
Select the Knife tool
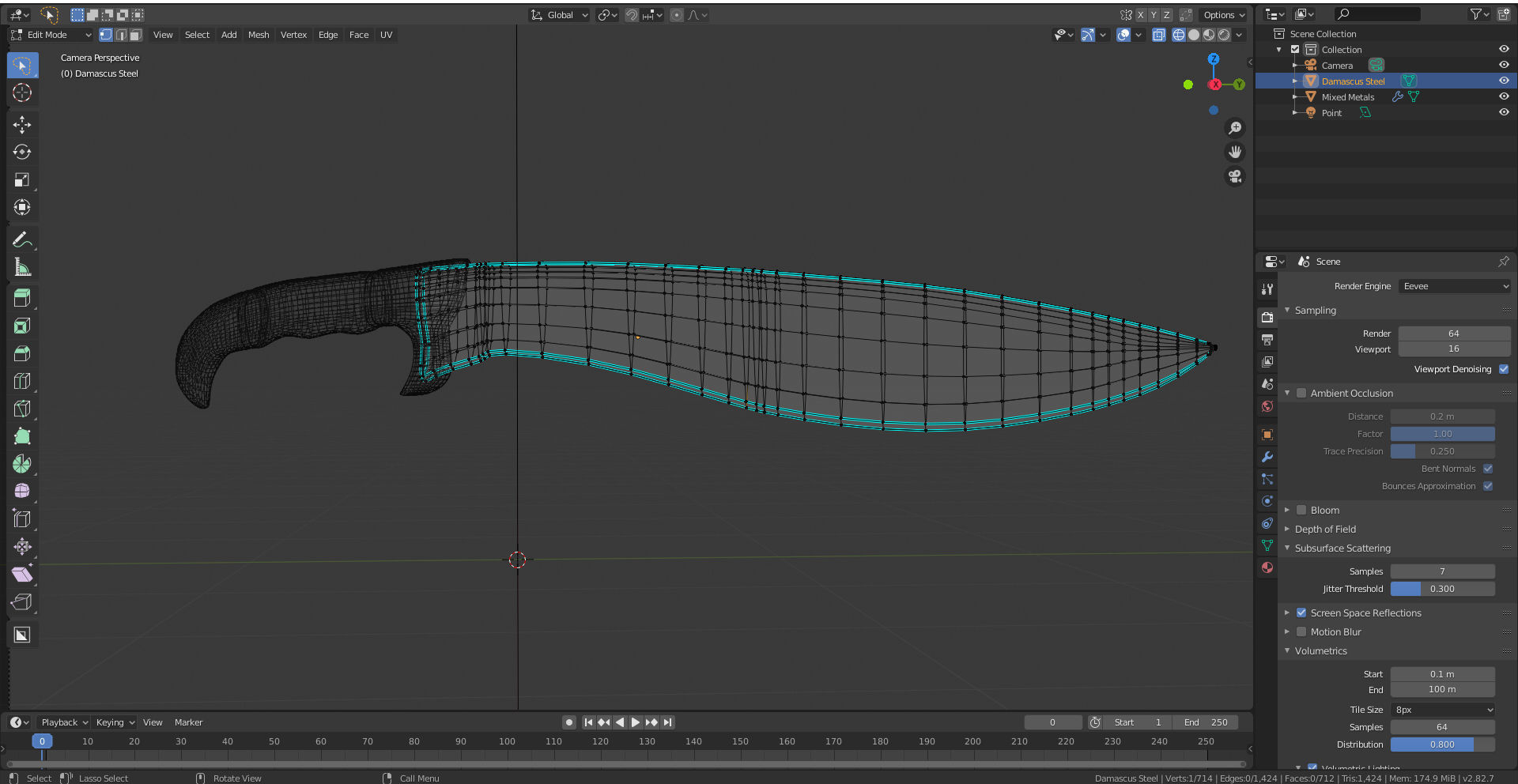(x=22, y=409)
